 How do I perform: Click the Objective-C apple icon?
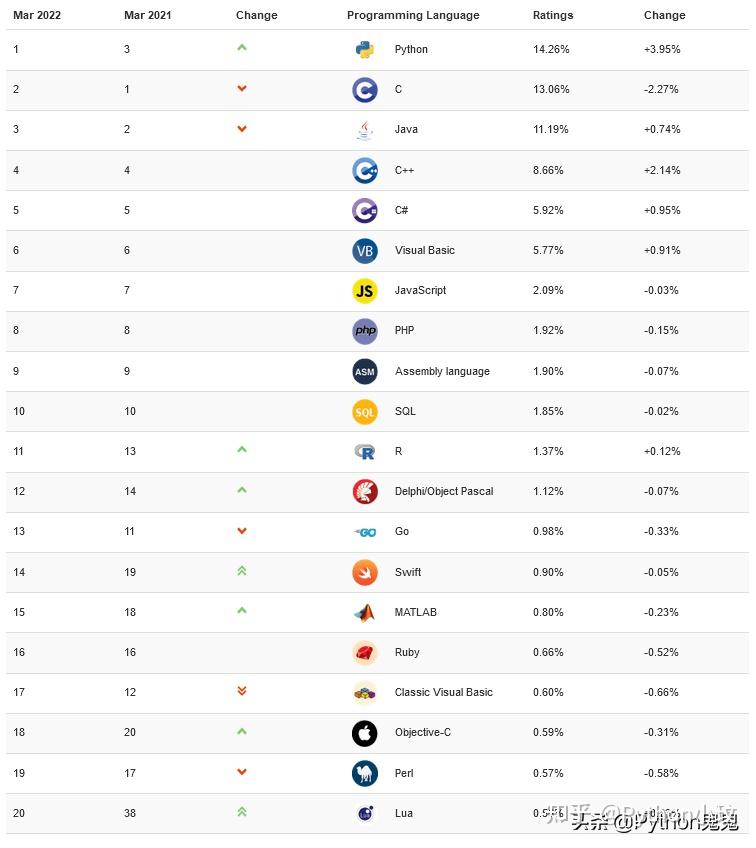click(365, 733)
